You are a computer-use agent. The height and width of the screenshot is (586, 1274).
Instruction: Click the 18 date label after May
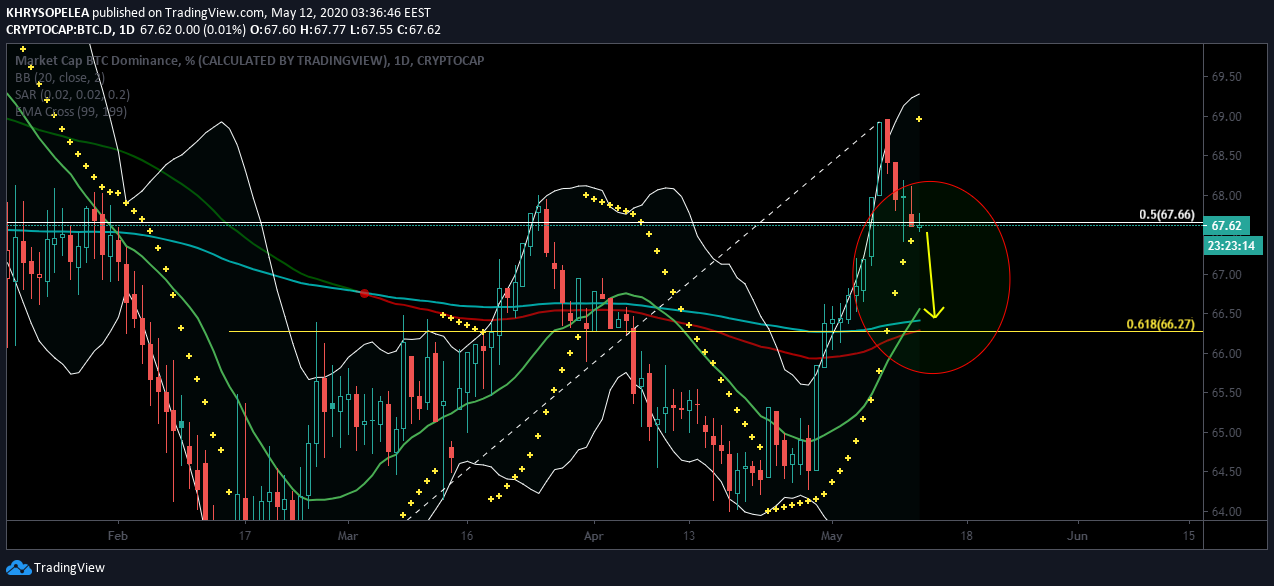(967, 536)
